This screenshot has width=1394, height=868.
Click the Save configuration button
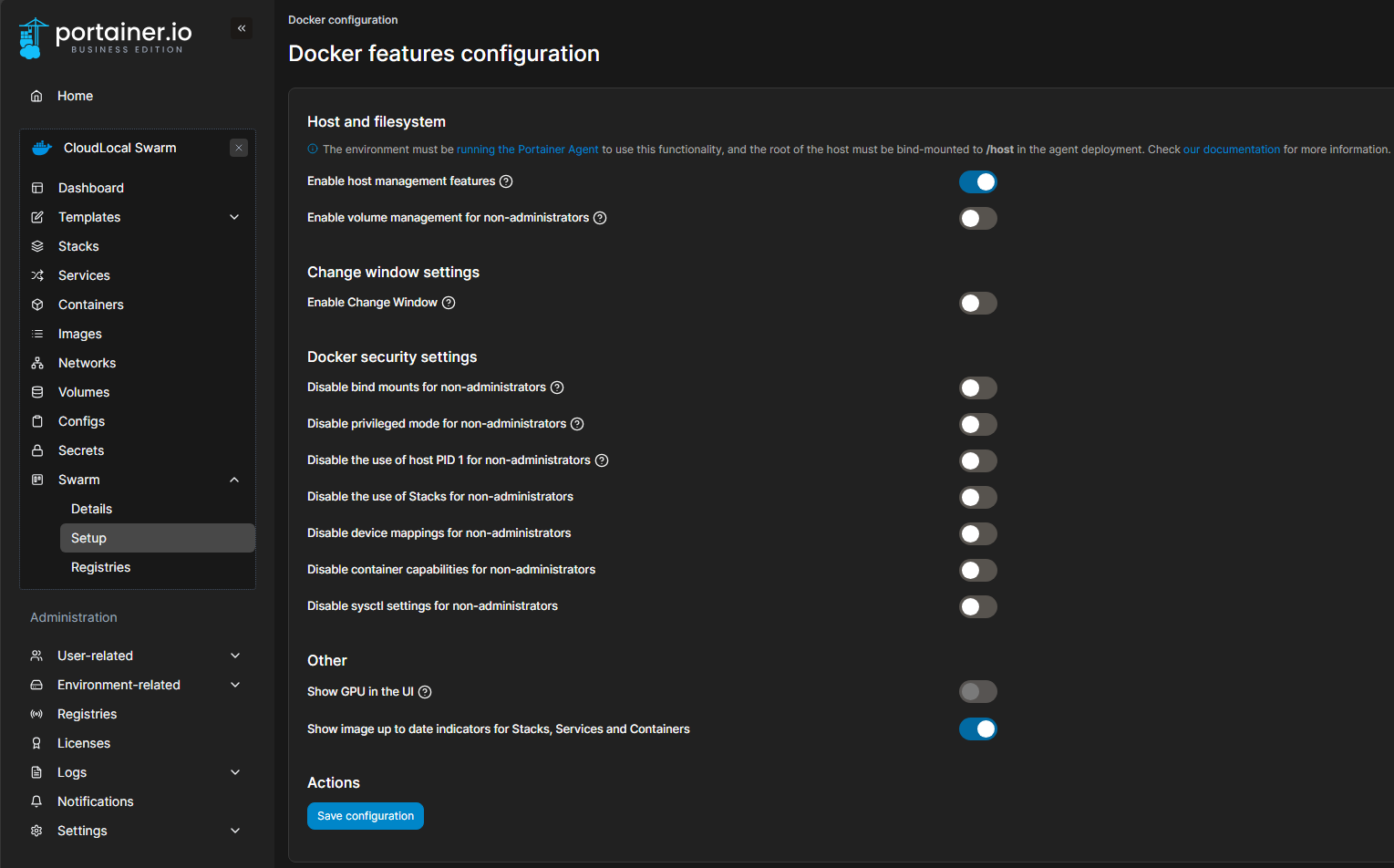tap(365, 816)
